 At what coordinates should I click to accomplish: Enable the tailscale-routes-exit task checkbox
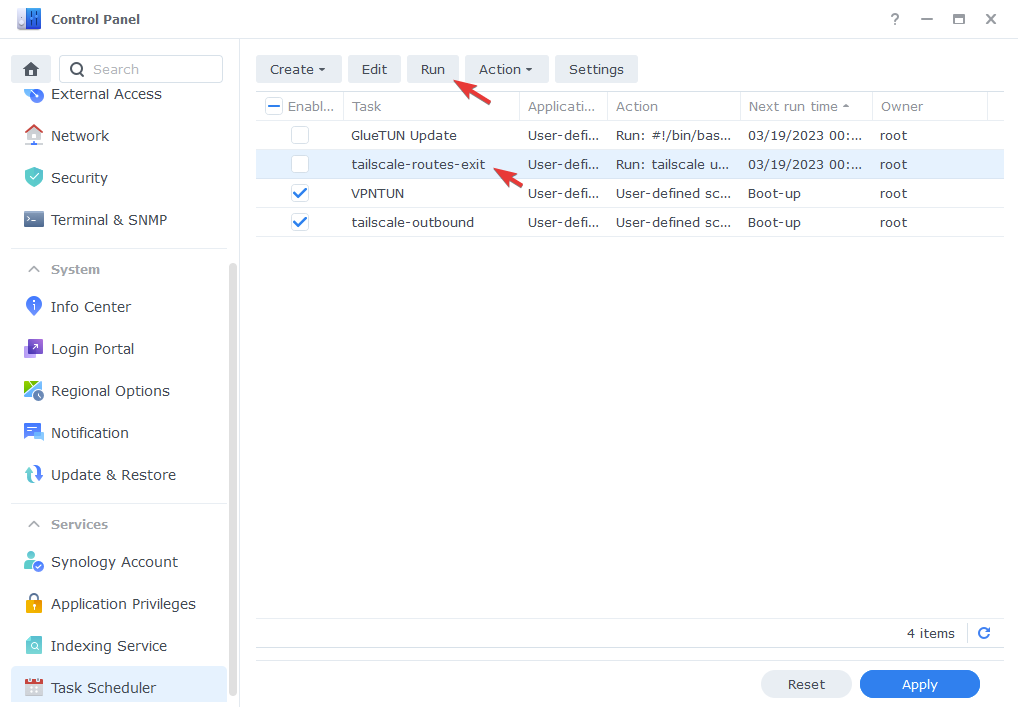point(300,164)
